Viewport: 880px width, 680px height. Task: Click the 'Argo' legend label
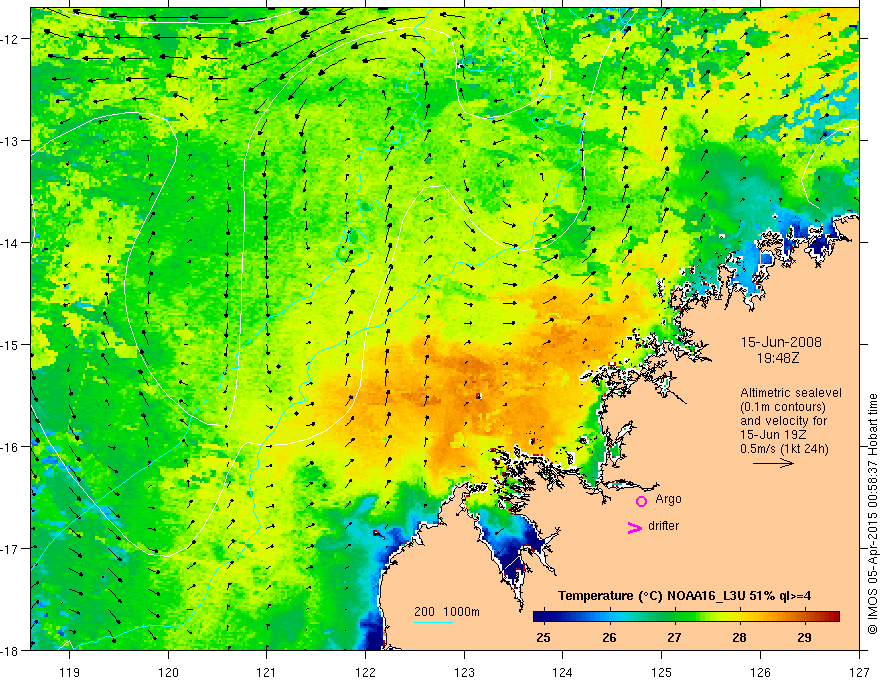pos(668,499)
